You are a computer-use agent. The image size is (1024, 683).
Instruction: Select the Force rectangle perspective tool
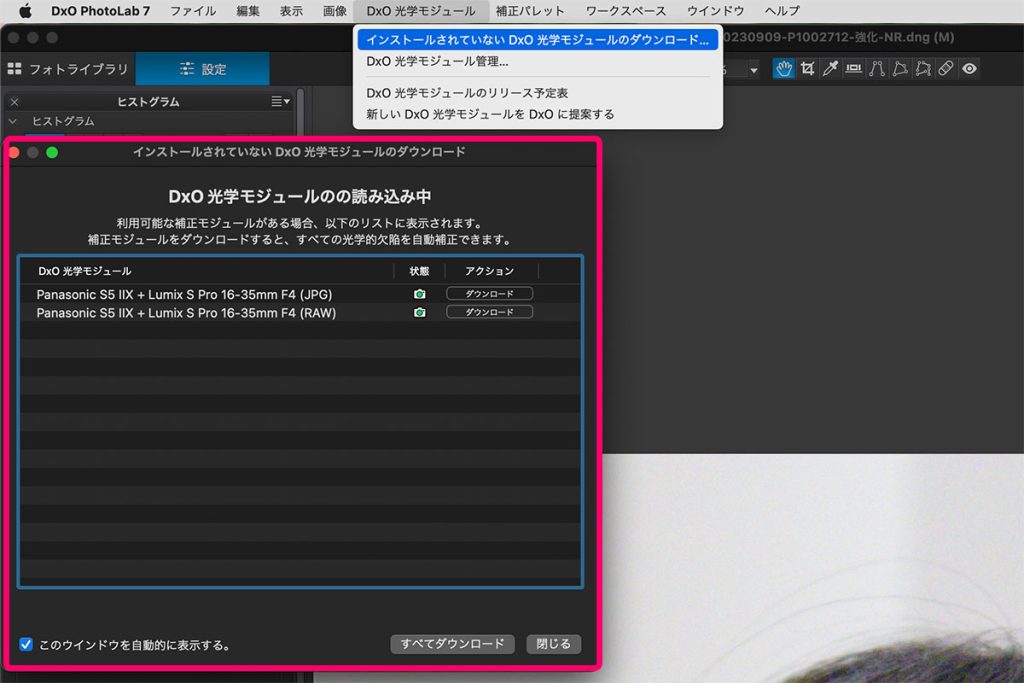900,69
